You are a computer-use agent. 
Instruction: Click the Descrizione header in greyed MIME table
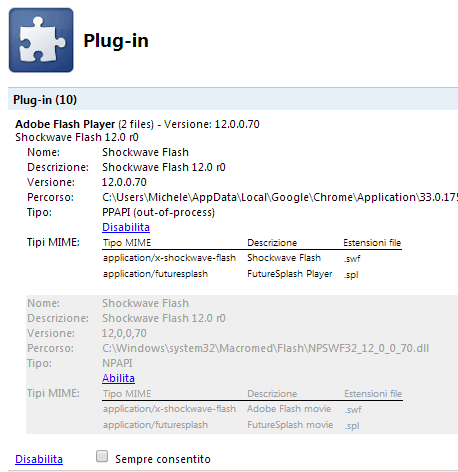point(272,394)
